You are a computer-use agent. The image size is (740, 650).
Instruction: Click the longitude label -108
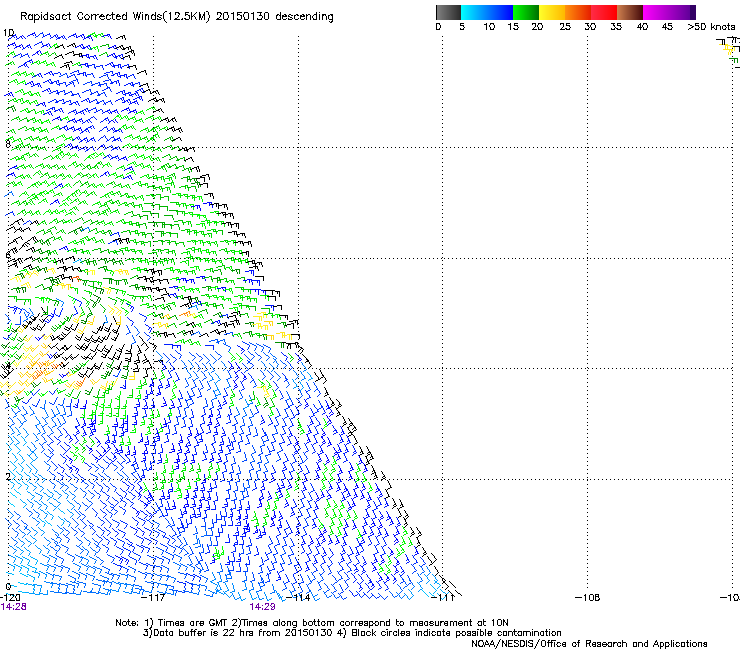pyautogui.click(x=588, y=598)
